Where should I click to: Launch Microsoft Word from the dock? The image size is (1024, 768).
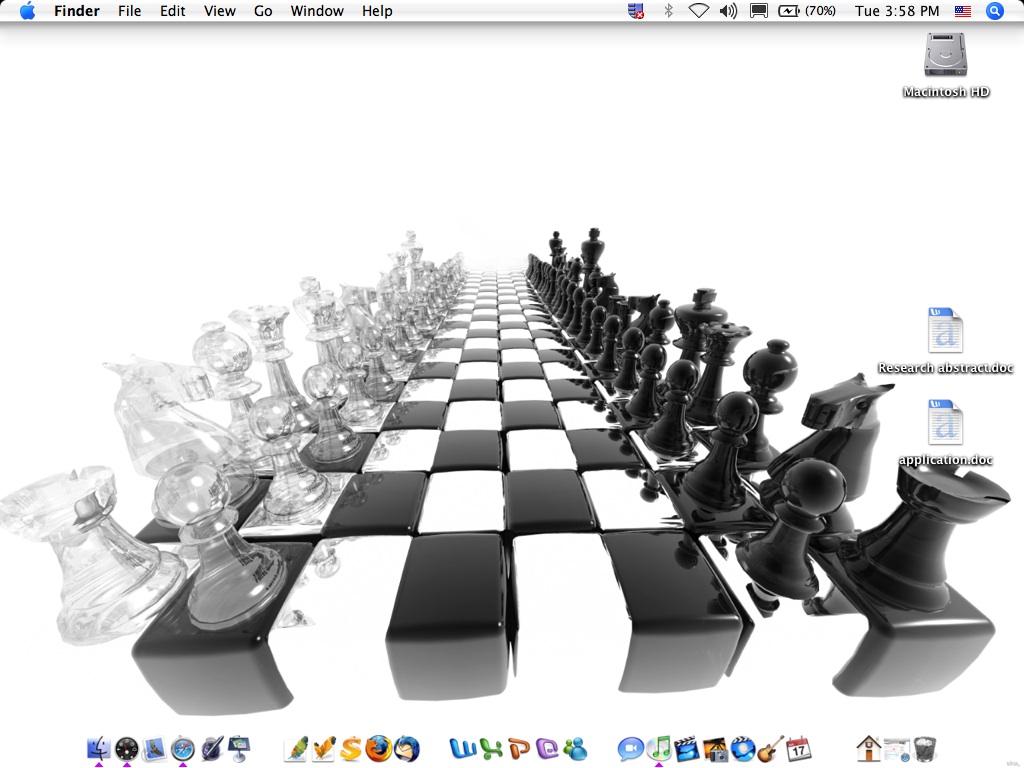463,748
